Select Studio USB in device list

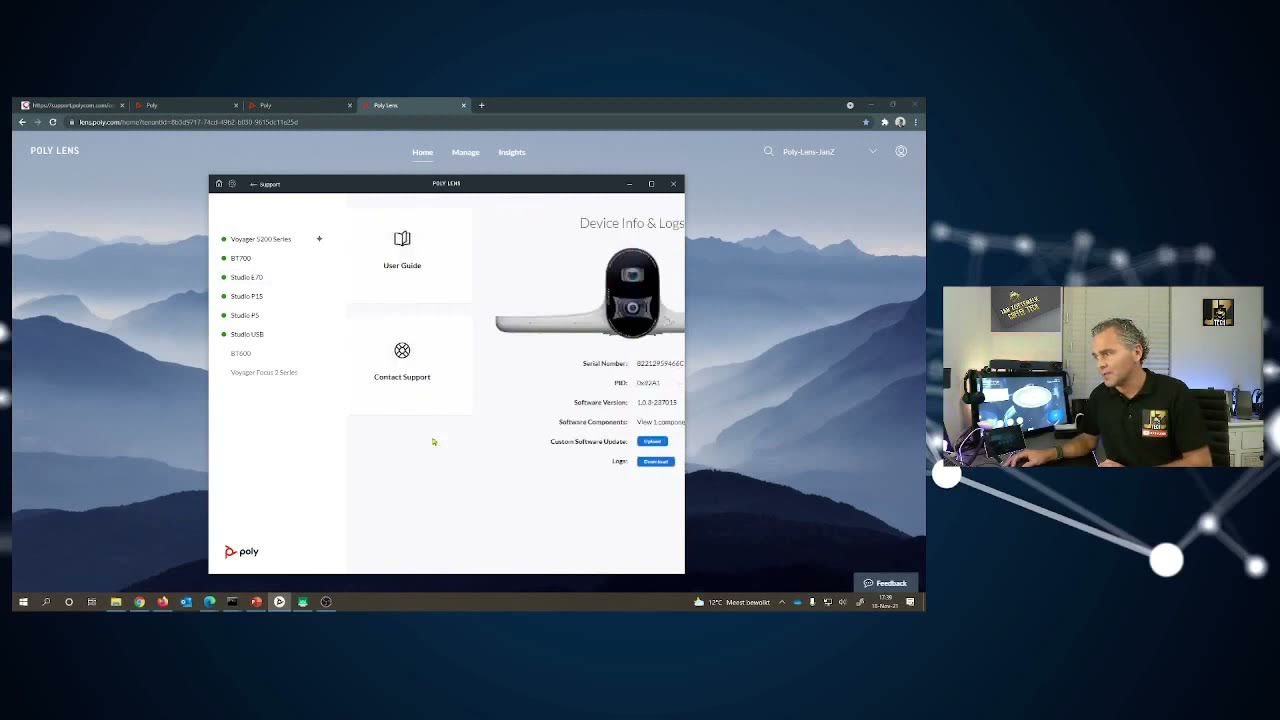tap(247, 334)
